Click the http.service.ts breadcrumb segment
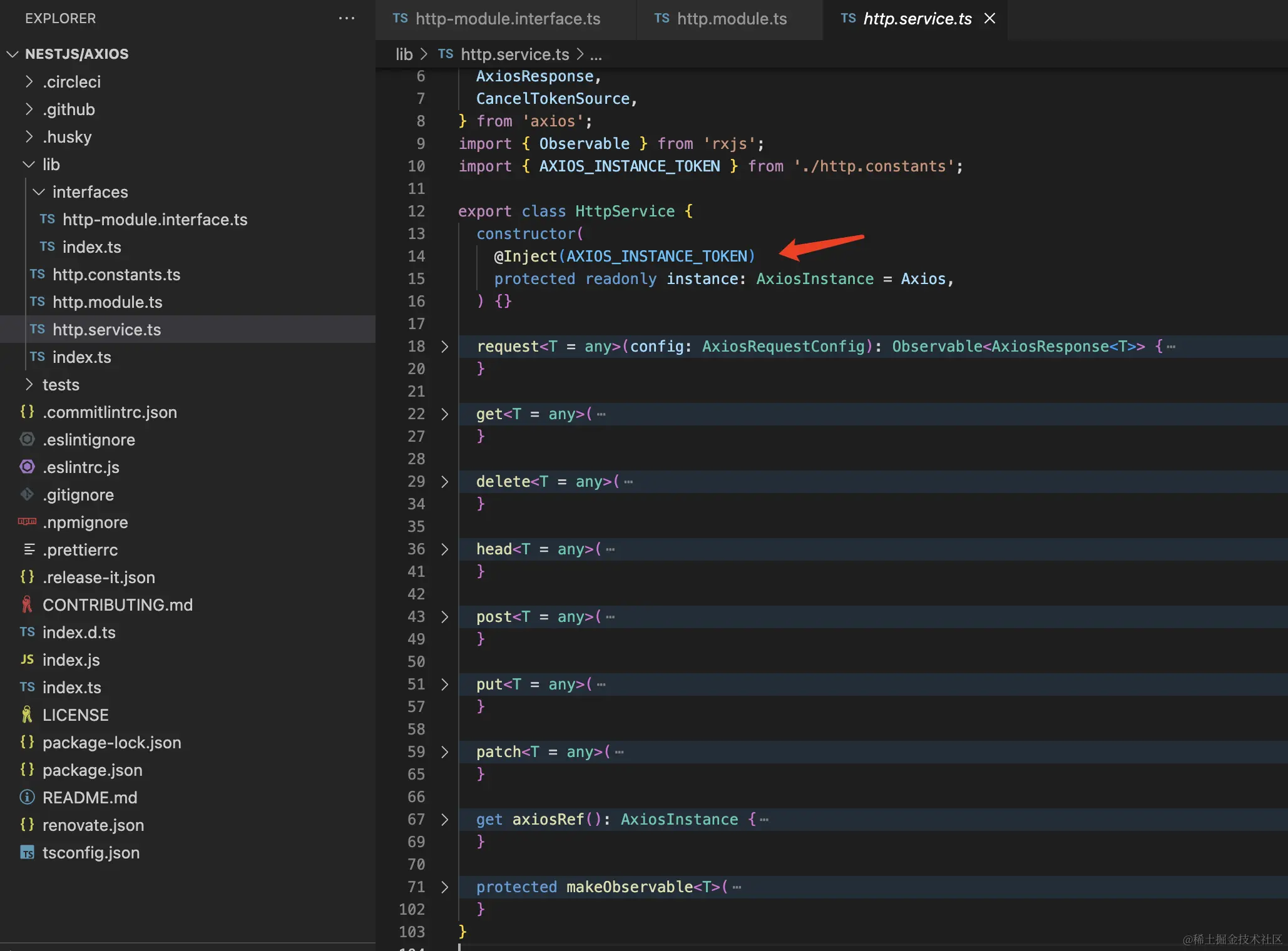 (x=514, y=54)
